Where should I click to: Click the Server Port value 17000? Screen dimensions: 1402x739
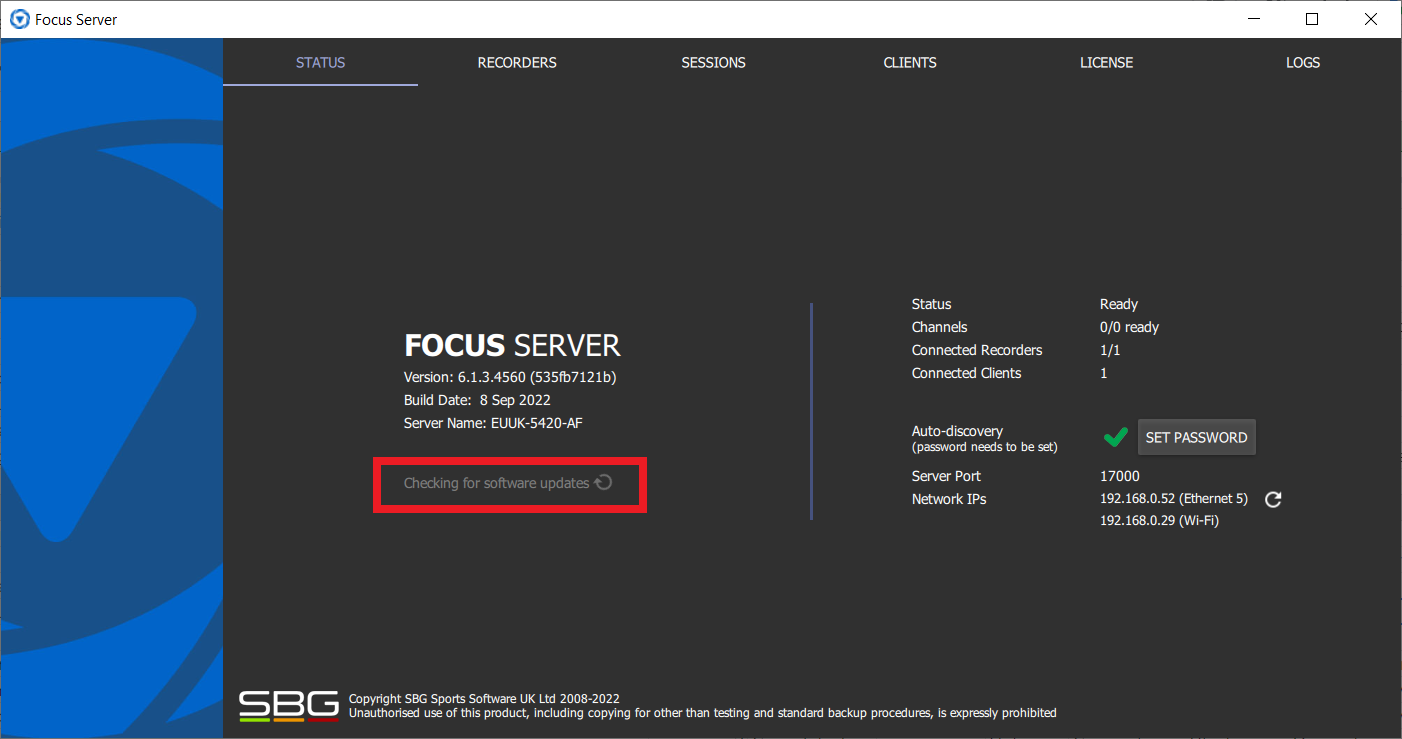click(x=1120, y=476)
